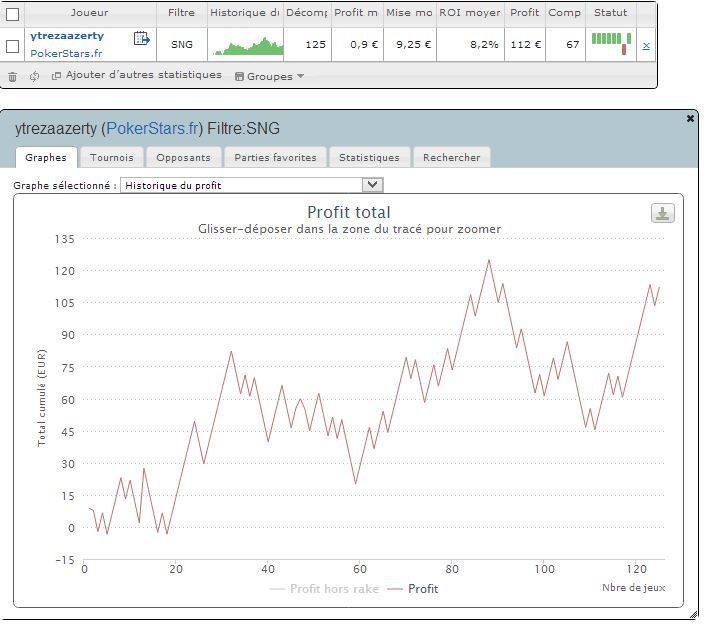Open the Statistiques tab
The image size is (712, 632).
point(368,157)
